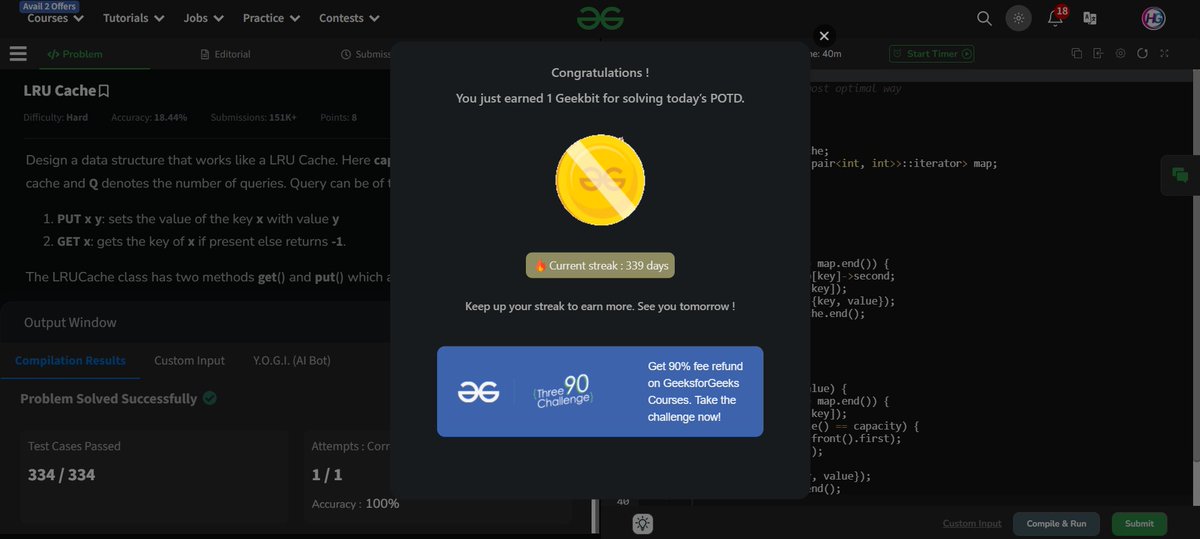Bookmark the LRU Cache problem
The height and width of the screenshot is (539, 1200).
104,91
